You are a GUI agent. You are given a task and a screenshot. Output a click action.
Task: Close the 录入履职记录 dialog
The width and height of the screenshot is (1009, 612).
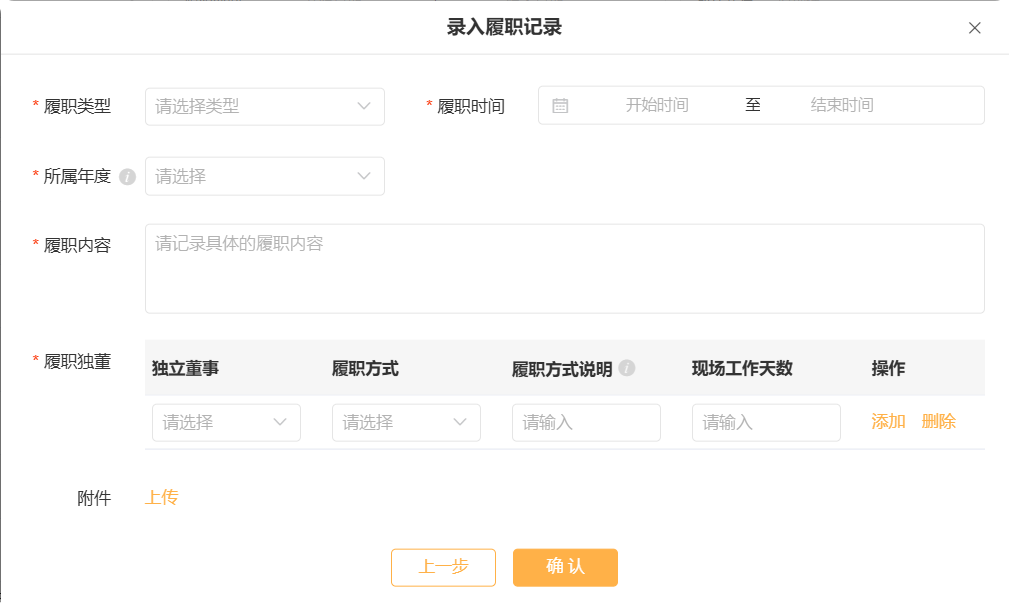[x=974, y=28]
